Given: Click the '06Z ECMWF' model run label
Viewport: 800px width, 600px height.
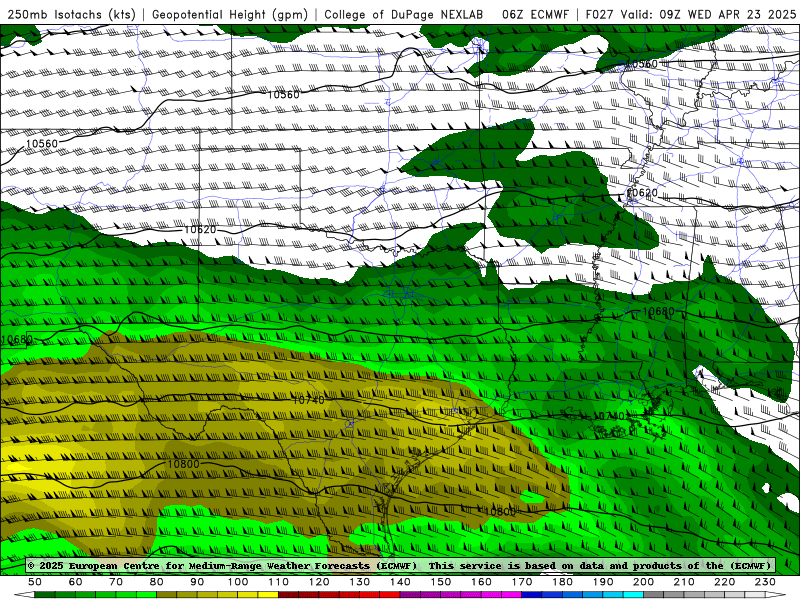Looking at the screenshot, I should 535,14.
